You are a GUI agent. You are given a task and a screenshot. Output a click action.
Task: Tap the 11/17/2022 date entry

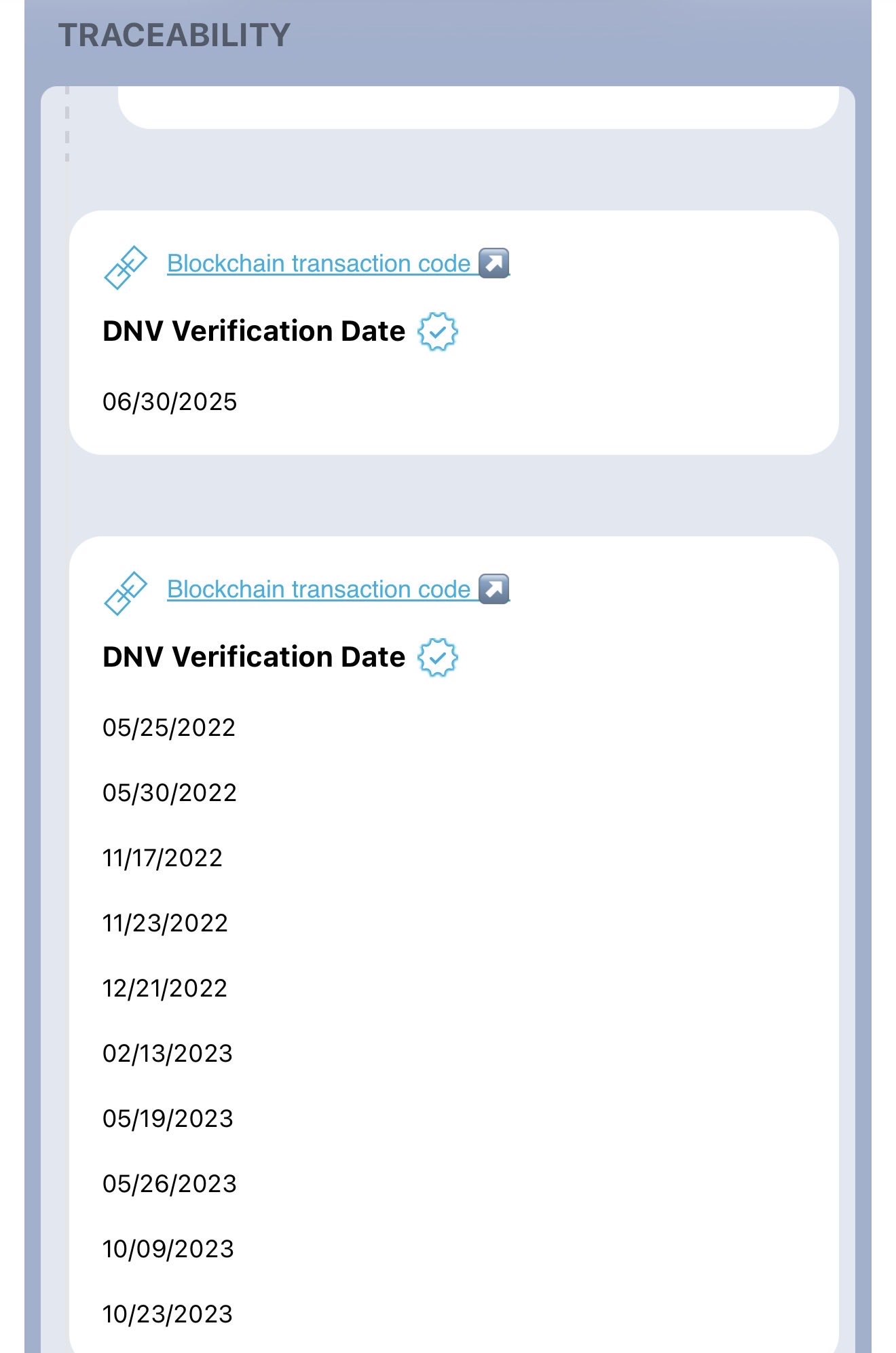point(162,858)
